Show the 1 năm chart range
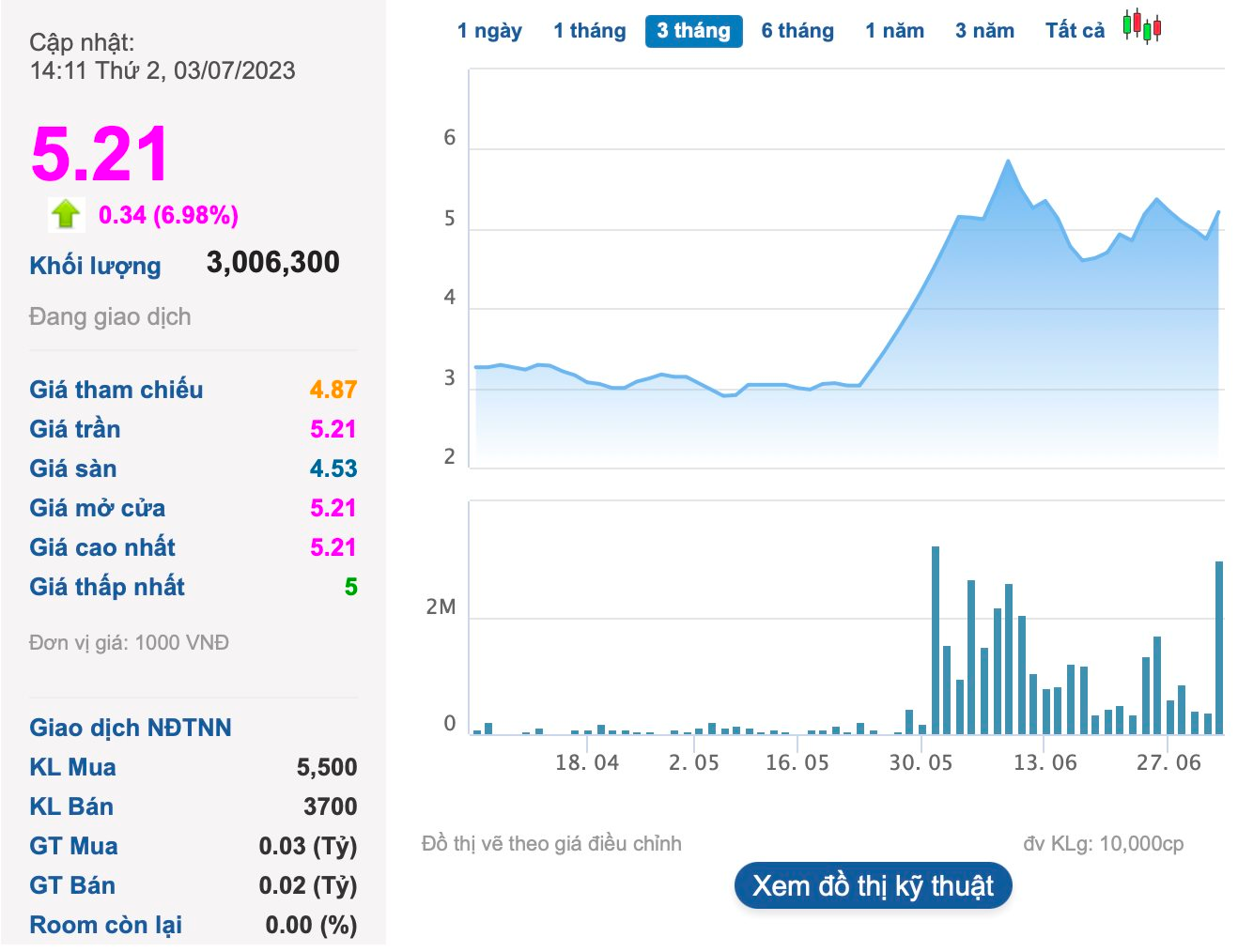This screenshot has width=1238, height=952. pos(894,31)
